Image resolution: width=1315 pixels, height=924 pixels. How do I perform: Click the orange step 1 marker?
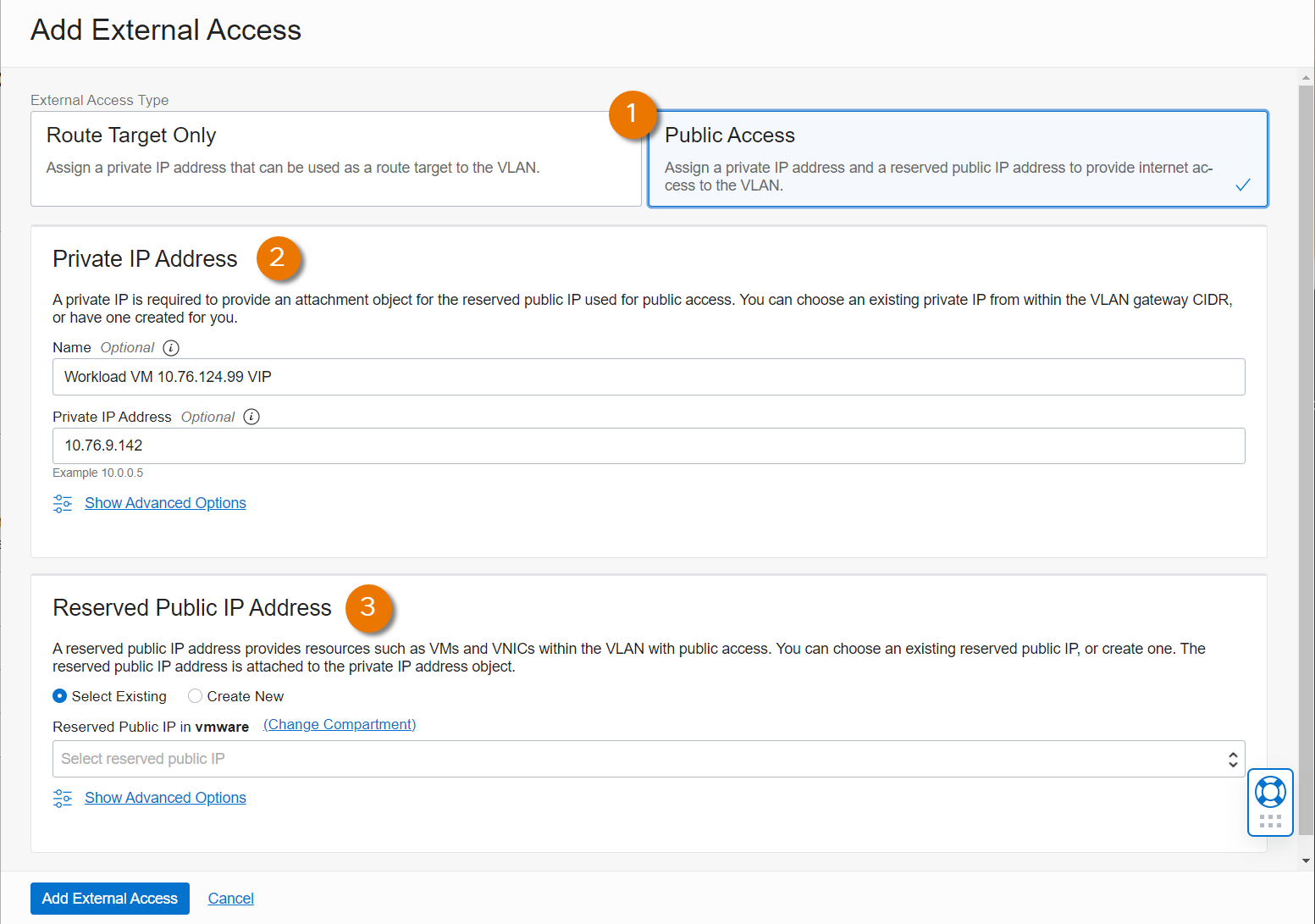coord(632,113)
